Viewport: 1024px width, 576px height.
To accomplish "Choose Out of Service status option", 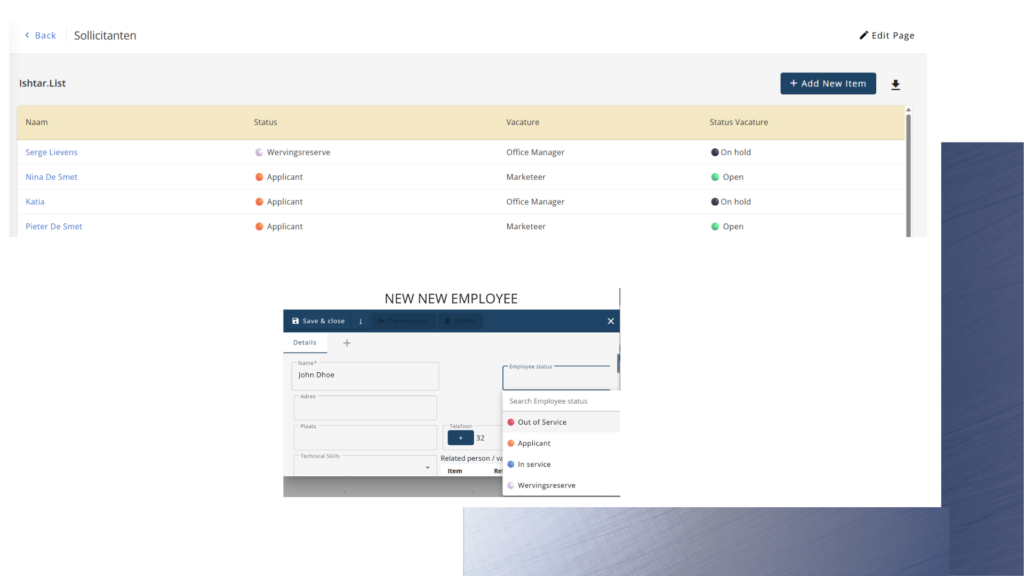I will pos(541,422).
